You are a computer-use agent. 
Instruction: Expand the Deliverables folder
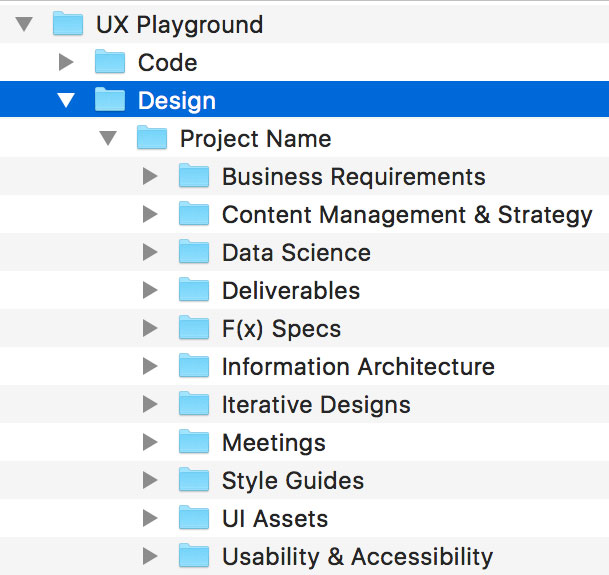(150, 290)
